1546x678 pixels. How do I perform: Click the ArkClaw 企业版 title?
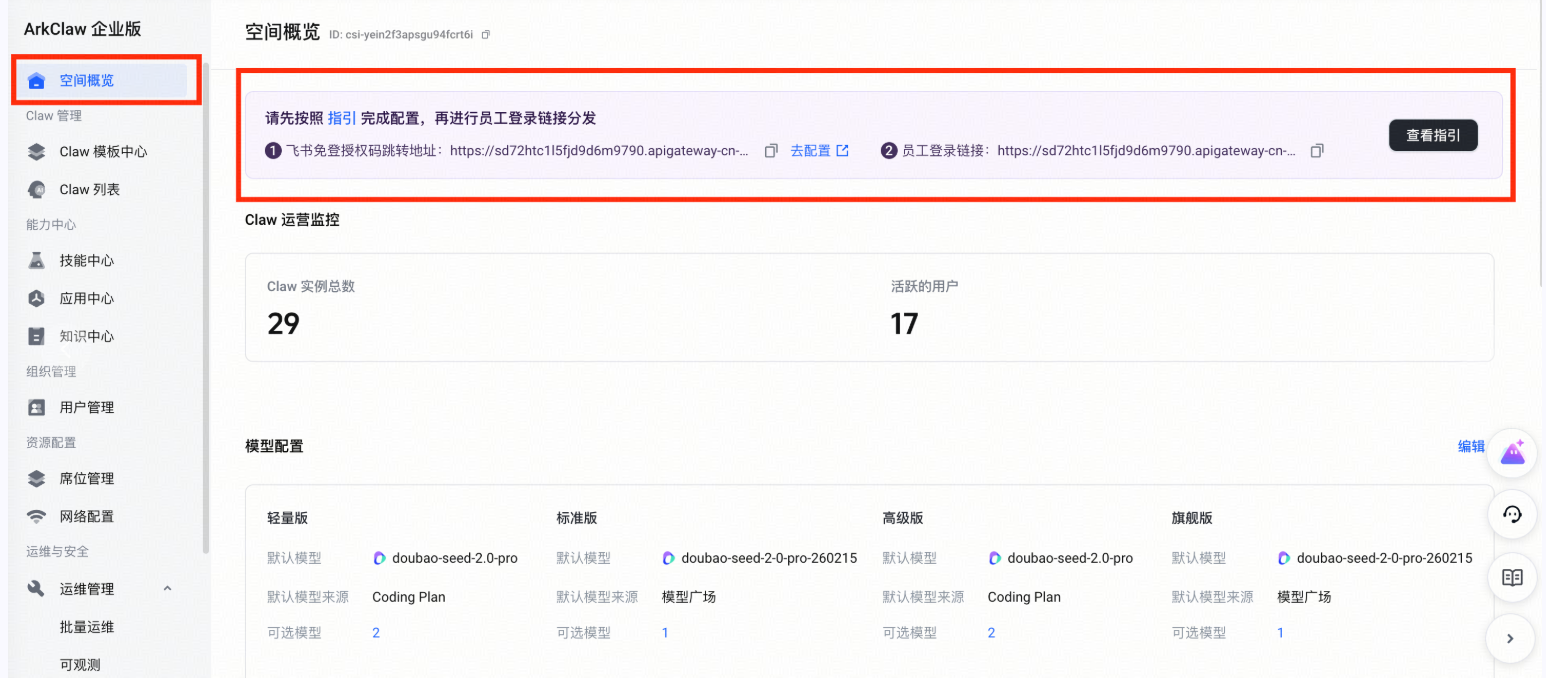click(x=83, y=29)
